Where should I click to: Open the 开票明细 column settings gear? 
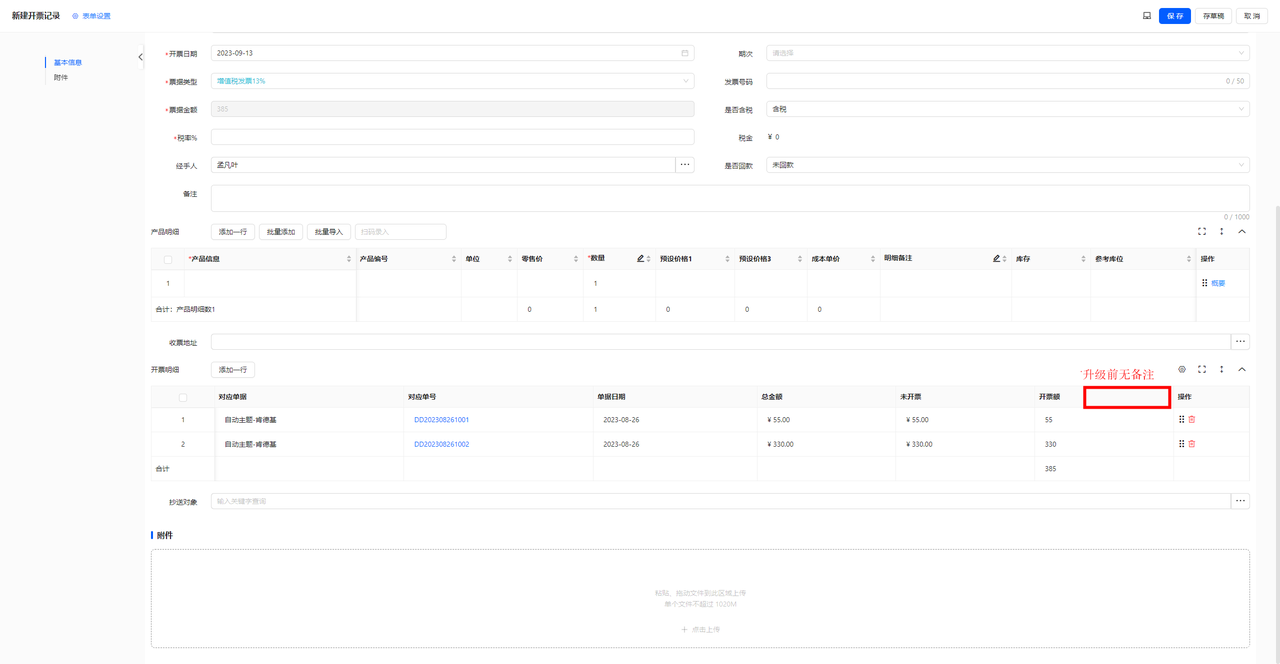coord(1182,369)
